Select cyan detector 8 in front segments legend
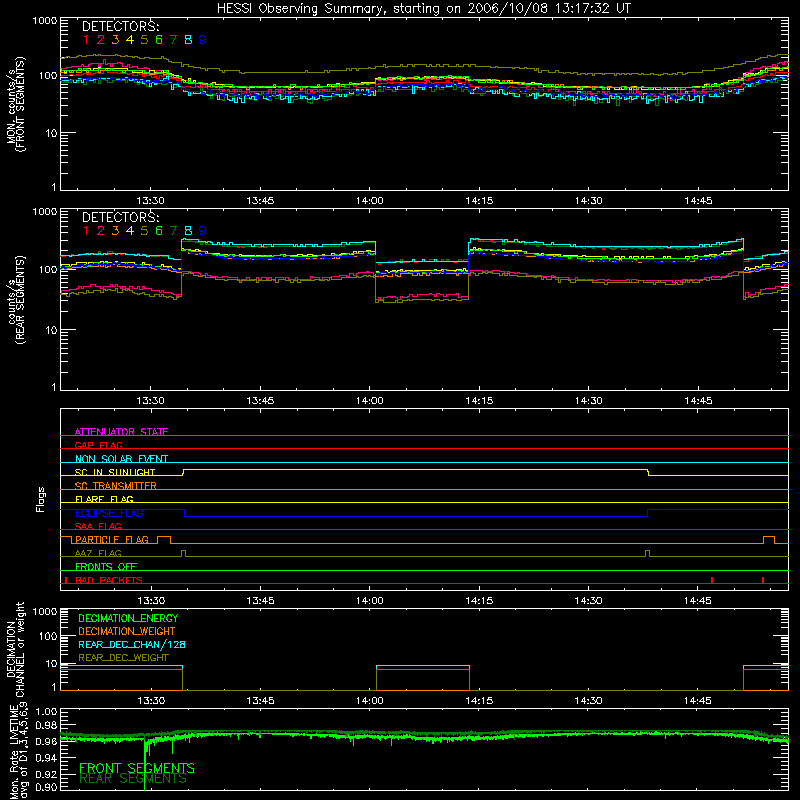 pos(188,40)
